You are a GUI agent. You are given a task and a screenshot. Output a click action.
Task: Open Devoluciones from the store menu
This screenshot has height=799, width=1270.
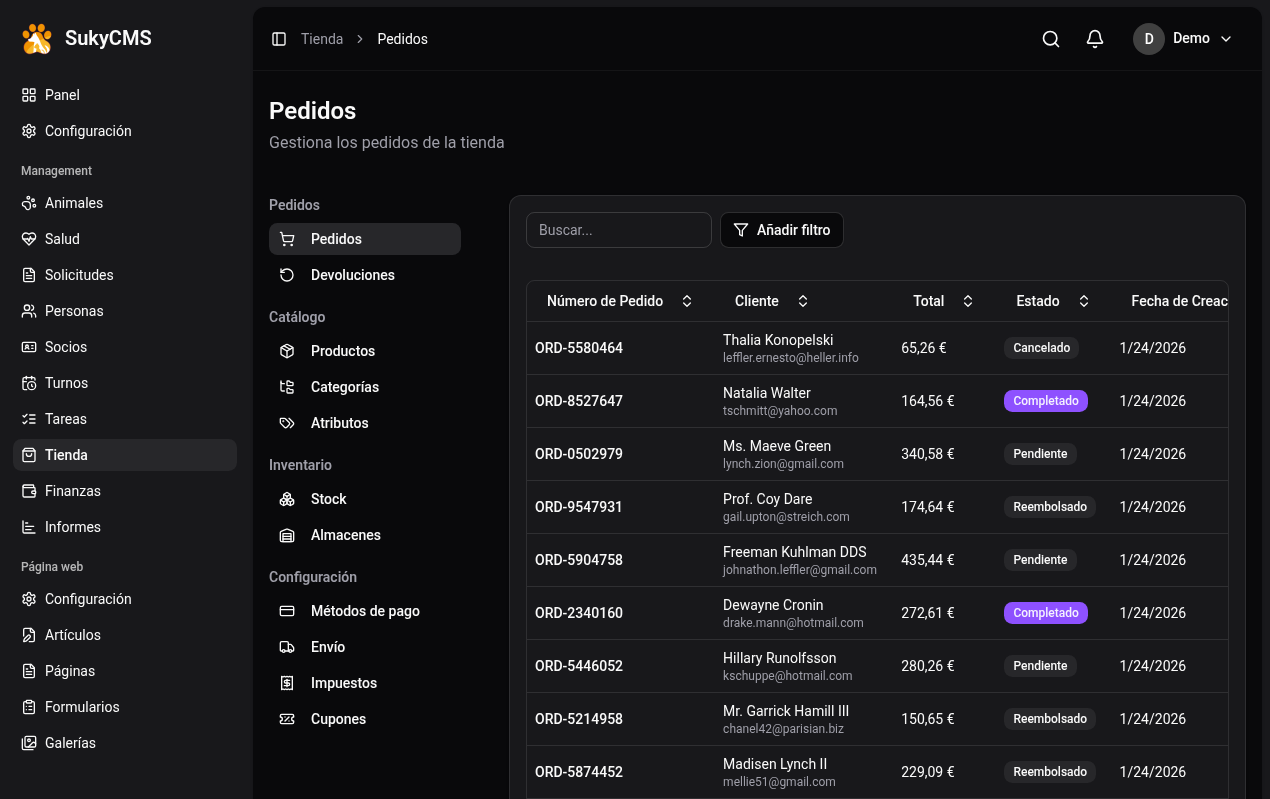pyautogui.click(x=352, y=275)
